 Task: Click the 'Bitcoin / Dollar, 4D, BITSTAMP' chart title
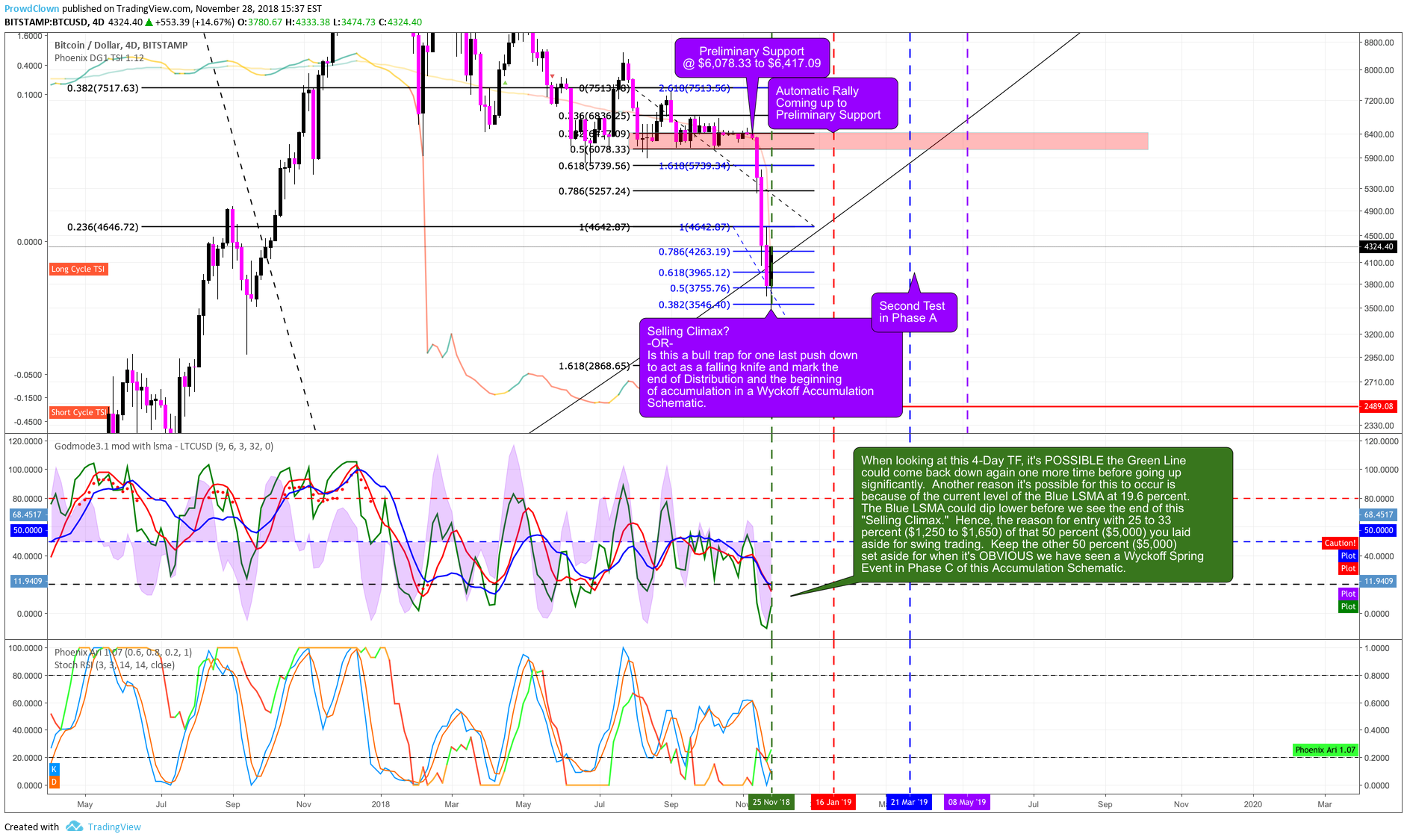click(121, 45)
